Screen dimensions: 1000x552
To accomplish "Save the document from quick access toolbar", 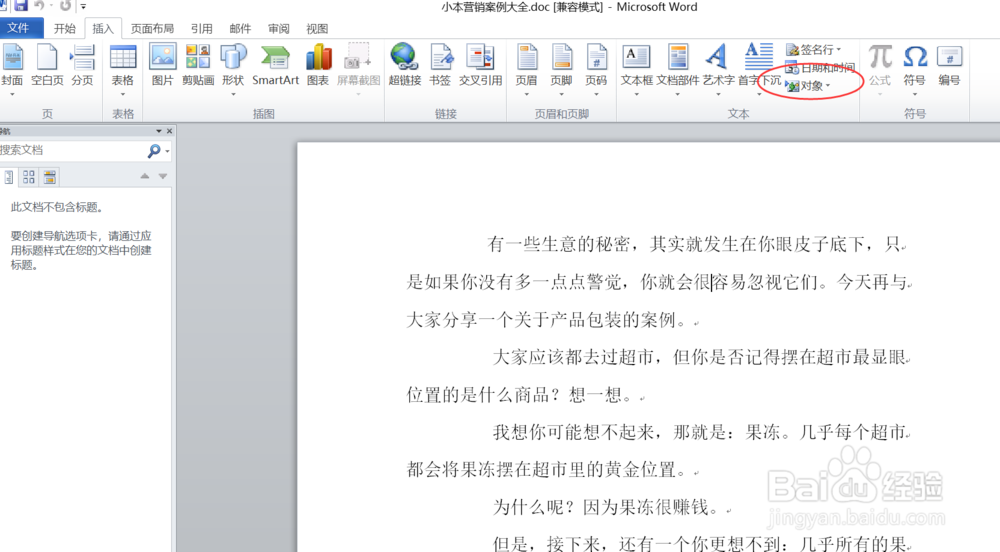I will pyautogui.click(x=21, y=6).
